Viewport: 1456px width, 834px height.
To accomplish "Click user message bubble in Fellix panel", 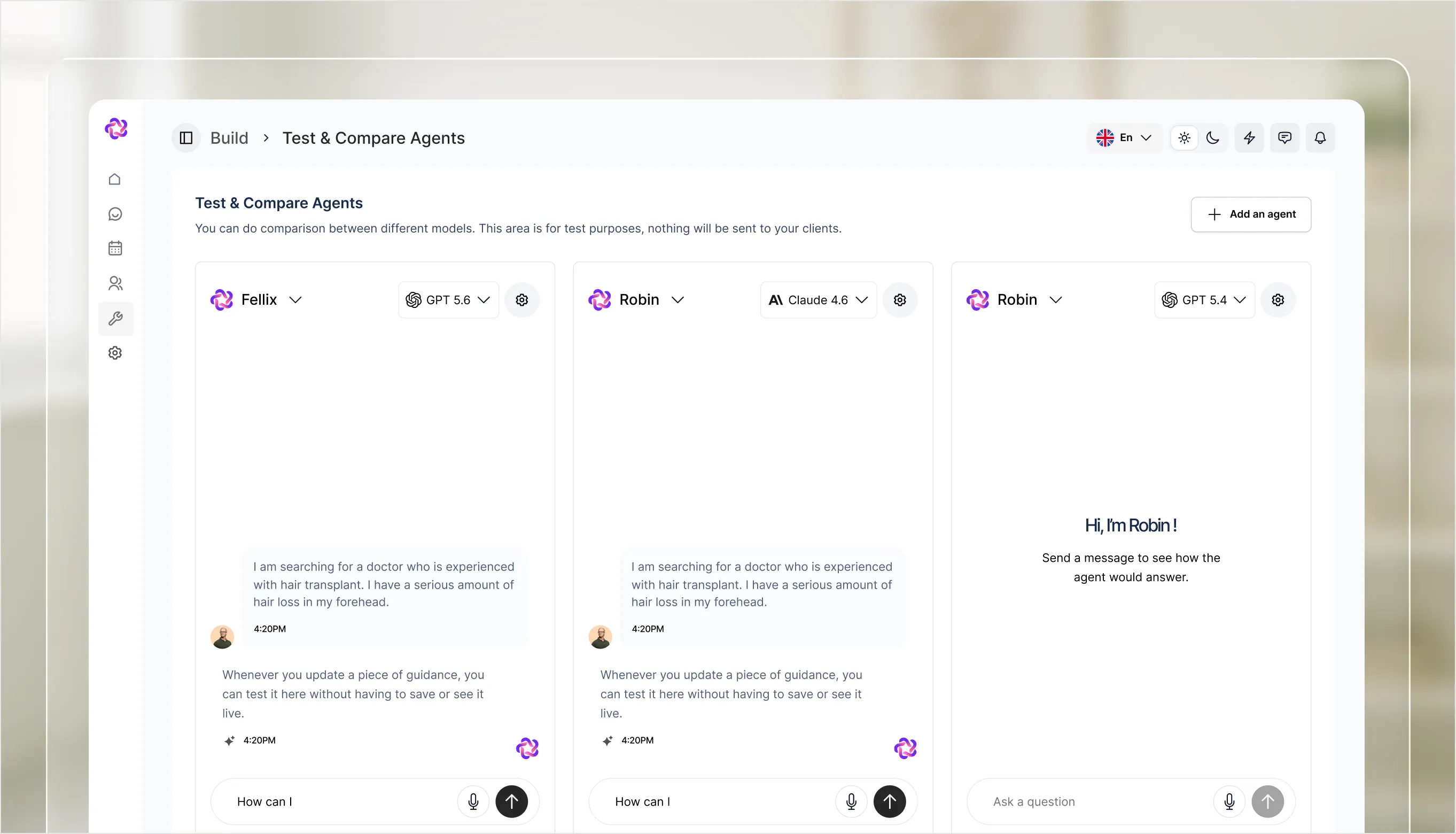I will (384, 598).
